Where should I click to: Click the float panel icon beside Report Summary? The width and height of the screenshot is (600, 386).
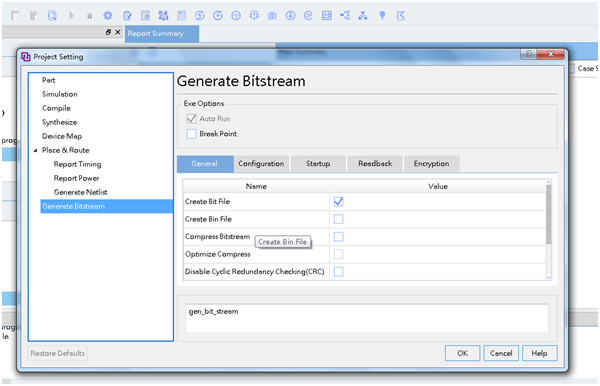pos(108,33)
